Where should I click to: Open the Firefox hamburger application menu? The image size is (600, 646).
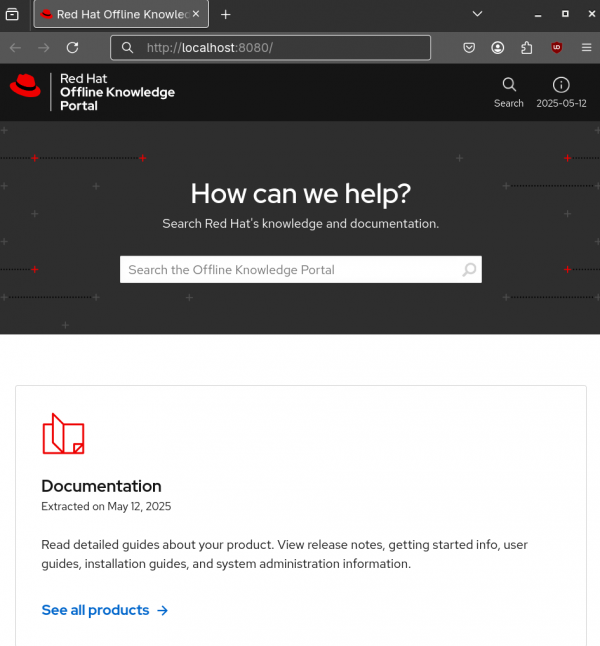click(x=586, y=48)
